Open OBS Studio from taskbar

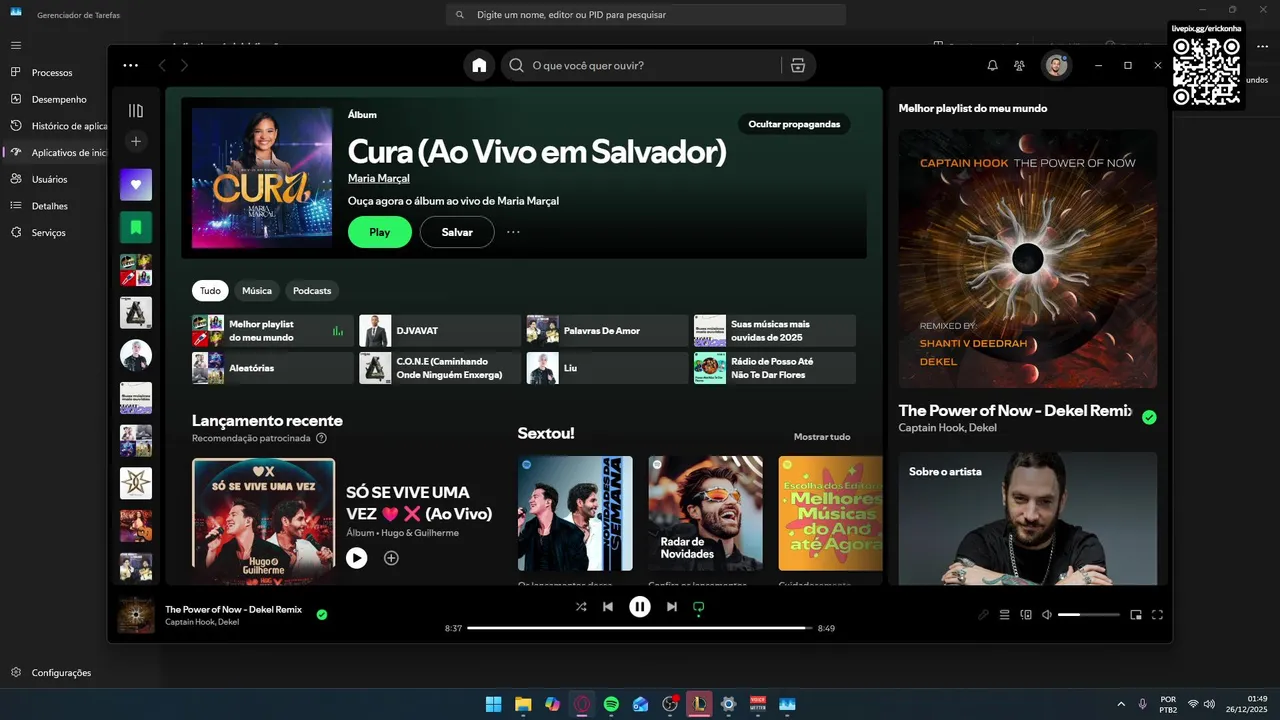670,704
